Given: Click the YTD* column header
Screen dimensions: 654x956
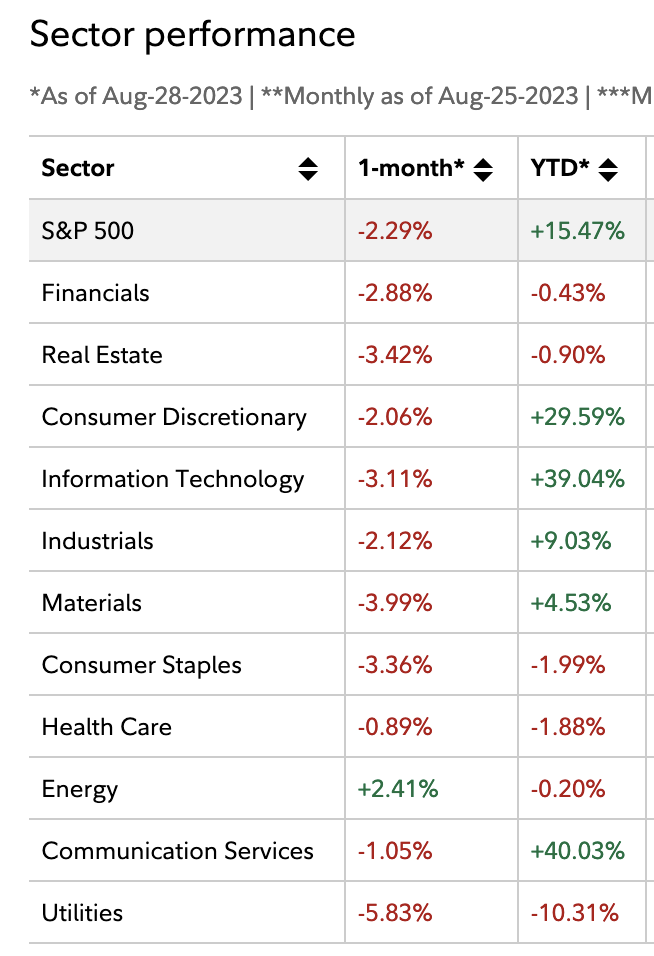Looking at the screenshot, I should tap(560, 168).
